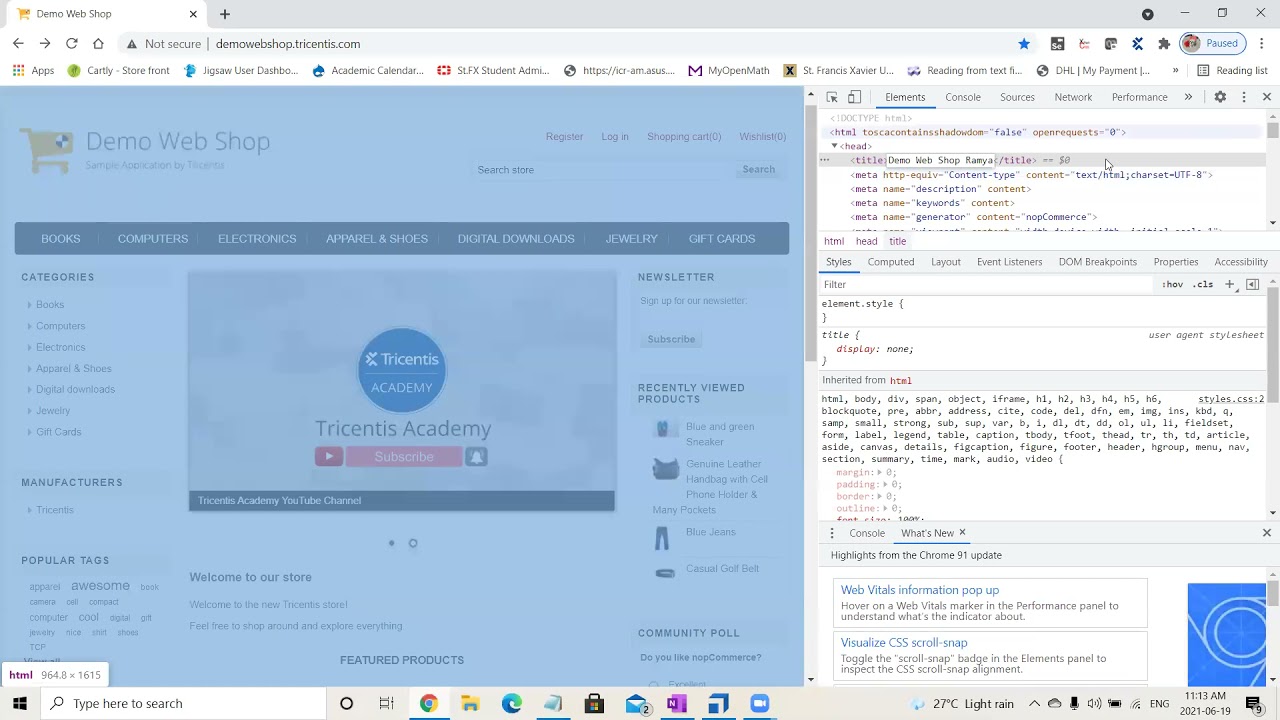Viewport: 1280px width, 720px height.
Task: Open the DevTools customize kebab menu
Action: pyautogui.click(x=1244, y=97)
